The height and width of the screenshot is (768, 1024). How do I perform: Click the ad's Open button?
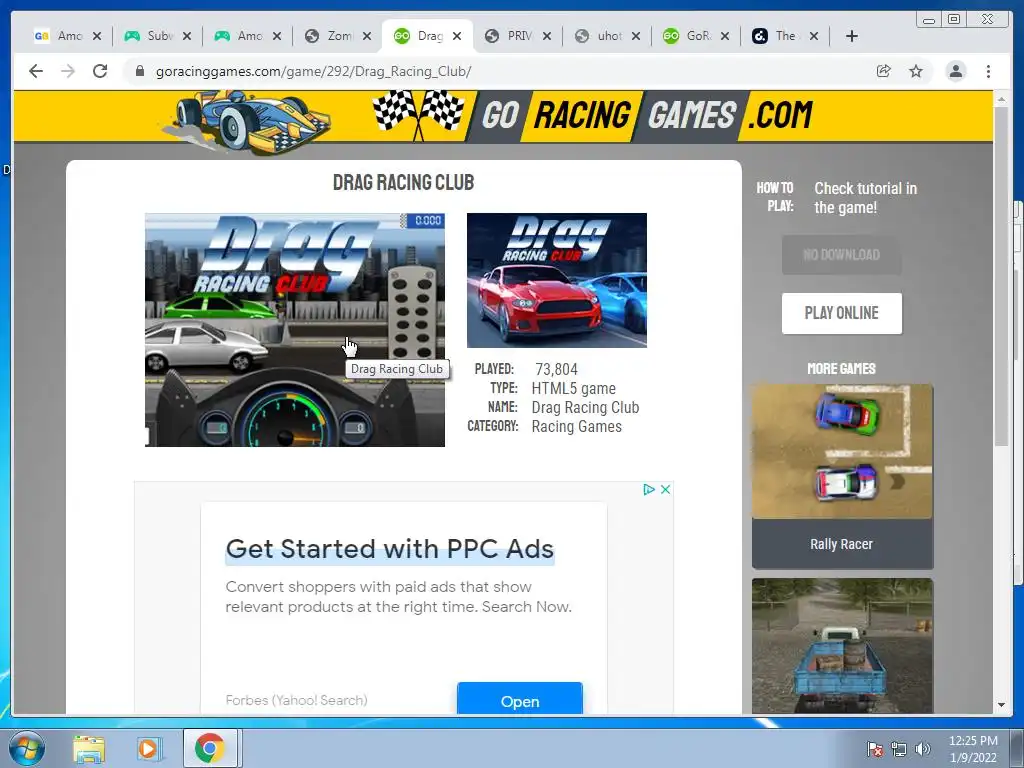tap(520, 700)
